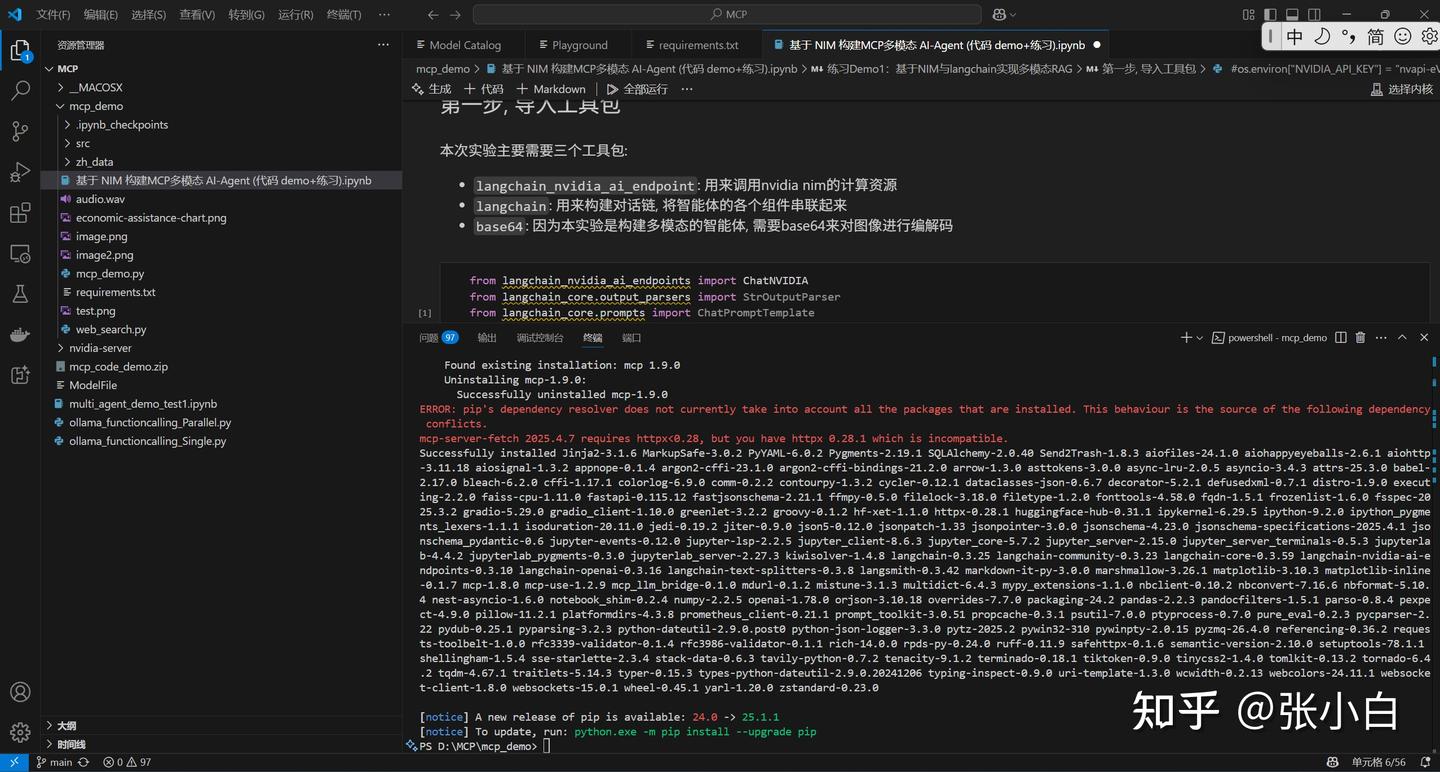Open the Run and Debug view
The width and height of the screenshot is (1440, 772).
(20, 172)
